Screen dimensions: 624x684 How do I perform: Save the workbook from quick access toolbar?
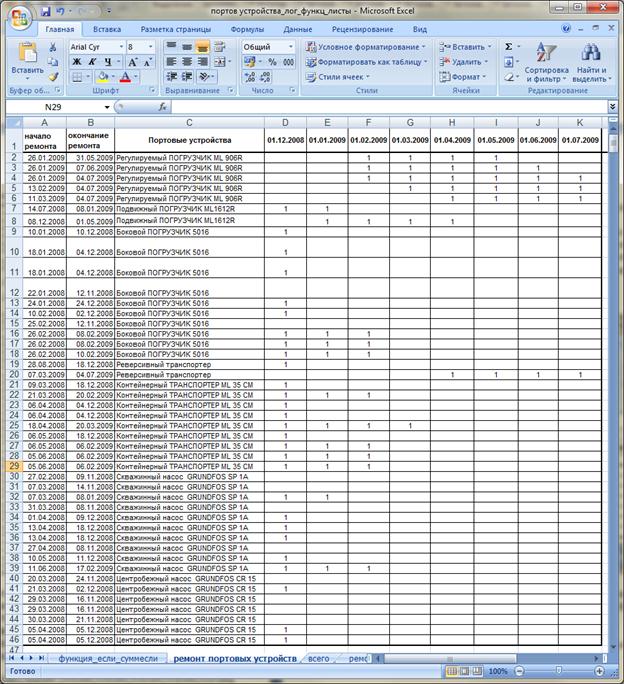point(45,11)
